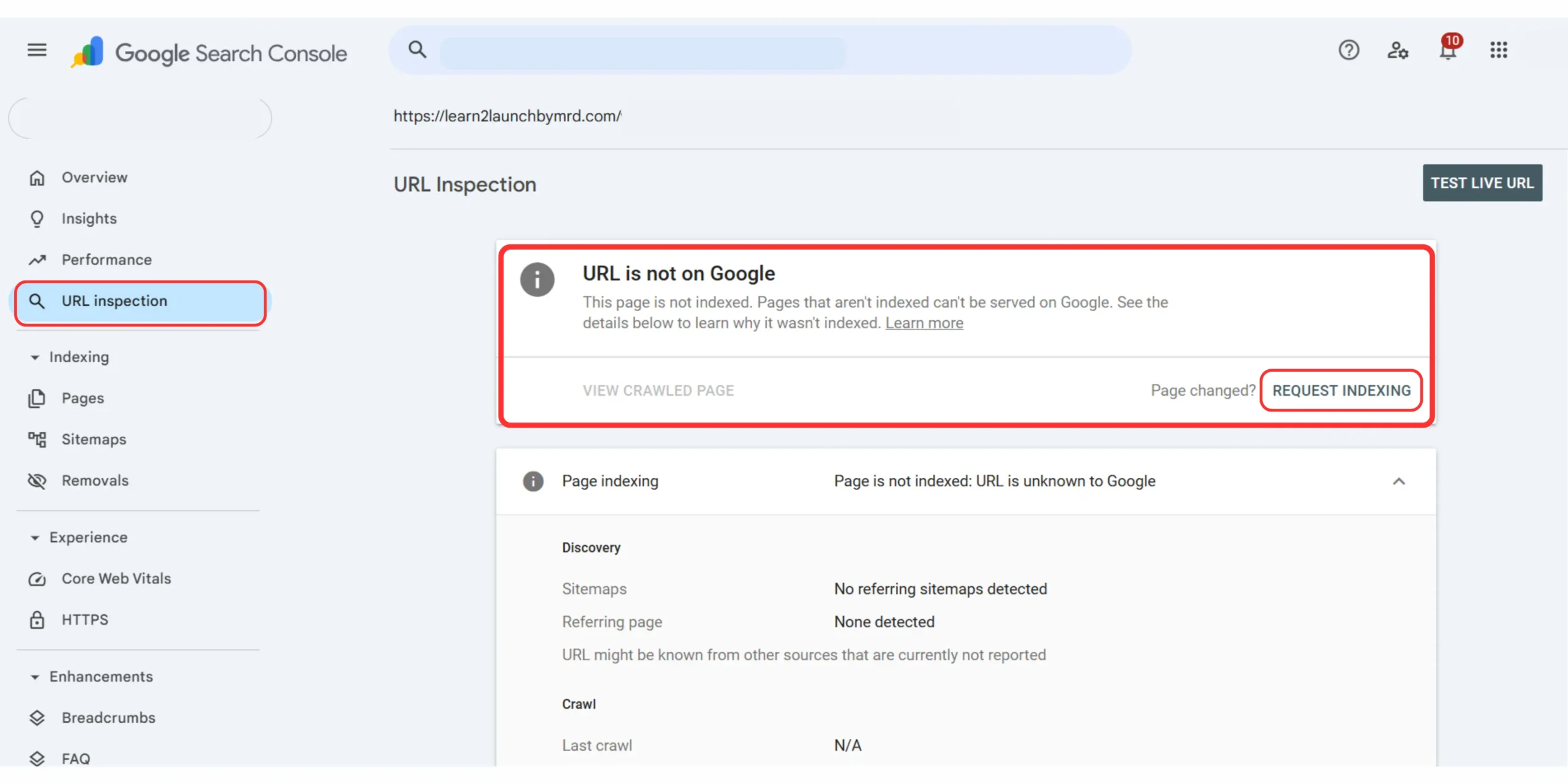Open the Learn more link
The width and height of the screenshot is (1568, 784).
(924, 323)
